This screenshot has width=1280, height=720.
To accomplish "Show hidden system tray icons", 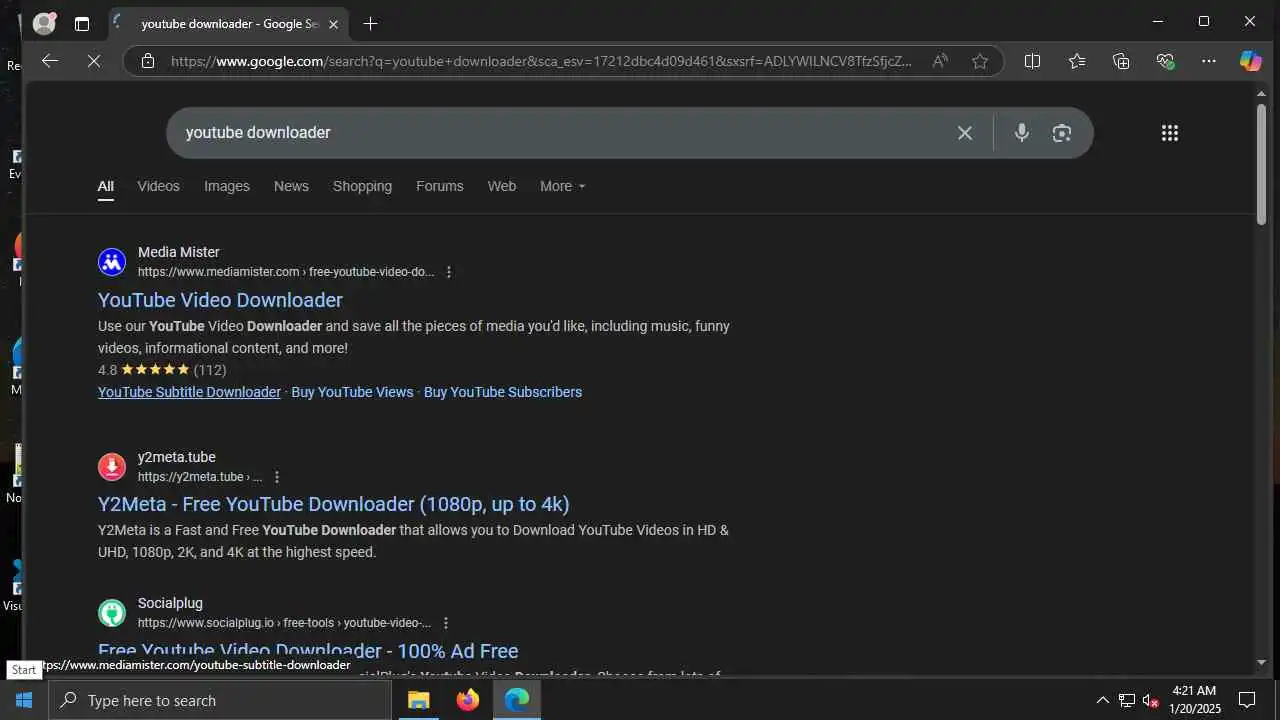I will pos(1103,700).
